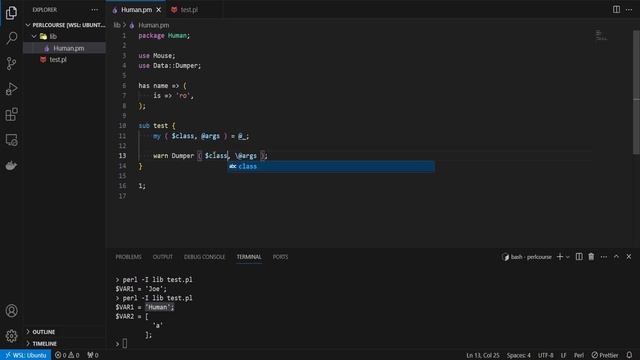Click the lib breadcrumb segment
The image size is (640, 360).
117,25
